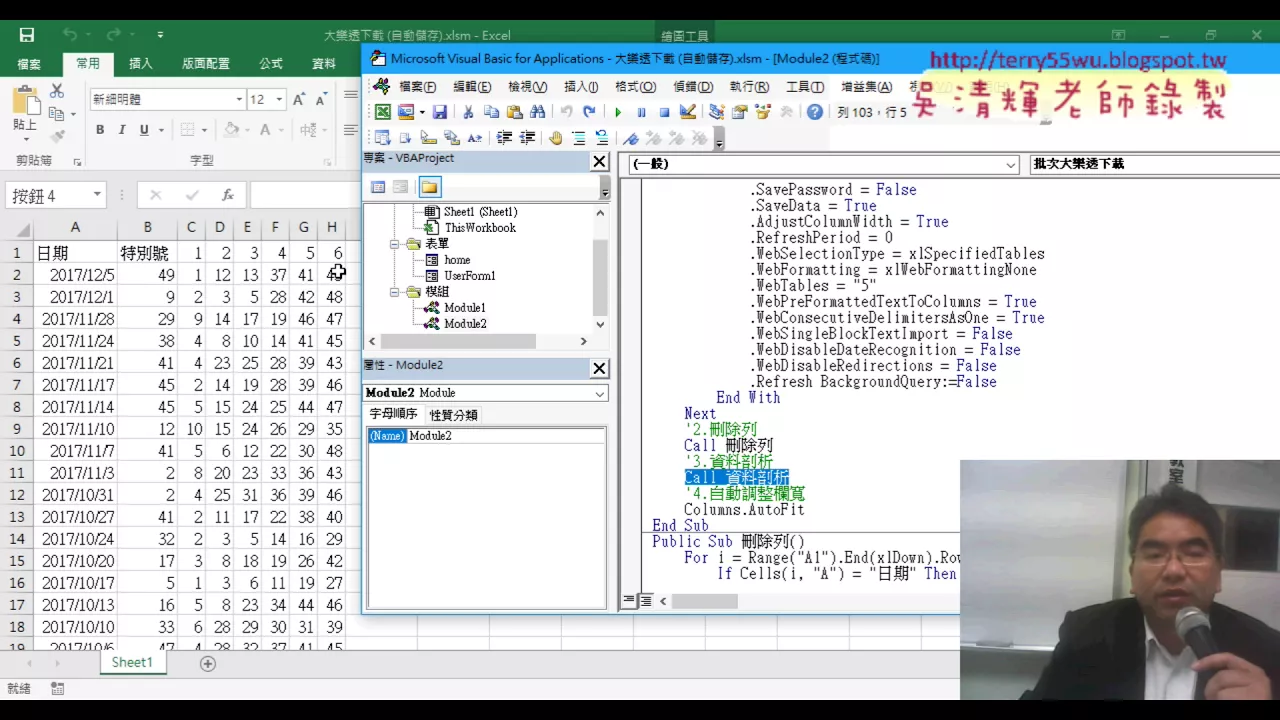
Task: Click View Microsoft Excel icon in VBA toolbar
Action: [383, 112]
